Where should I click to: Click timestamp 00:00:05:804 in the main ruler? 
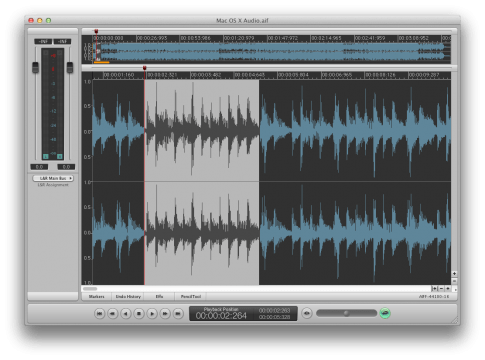(x=293, y=75)
